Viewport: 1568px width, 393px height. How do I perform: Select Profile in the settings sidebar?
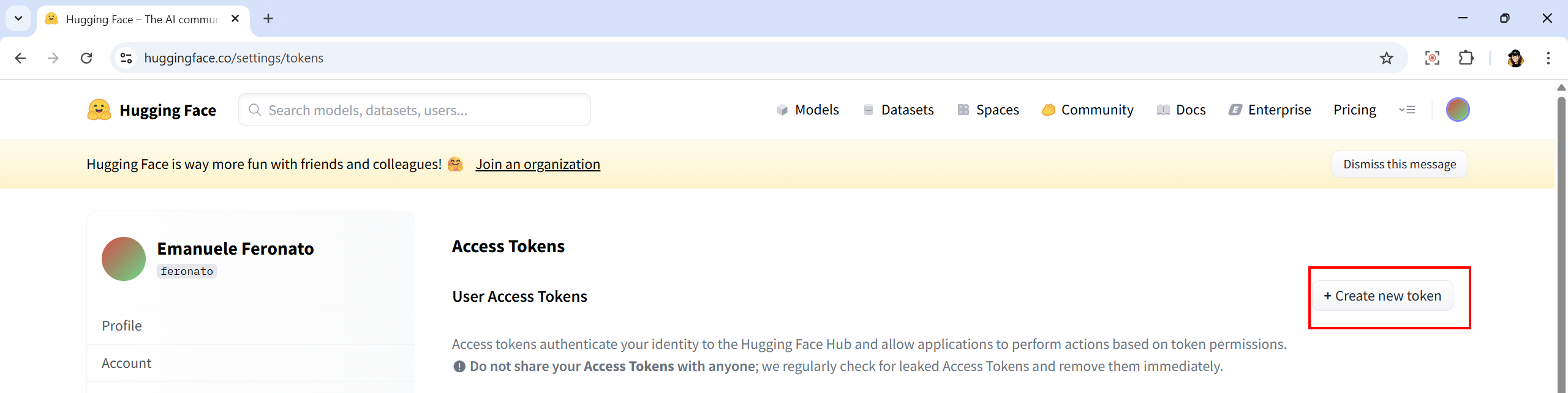point(122,326)
